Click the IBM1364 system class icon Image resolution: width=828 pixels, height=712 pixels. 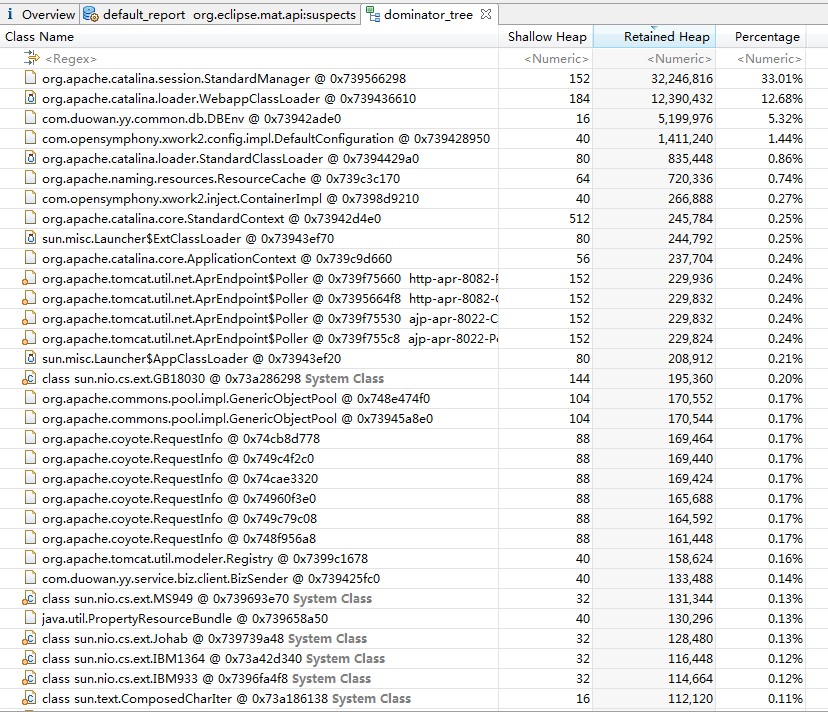coord(29,659)
